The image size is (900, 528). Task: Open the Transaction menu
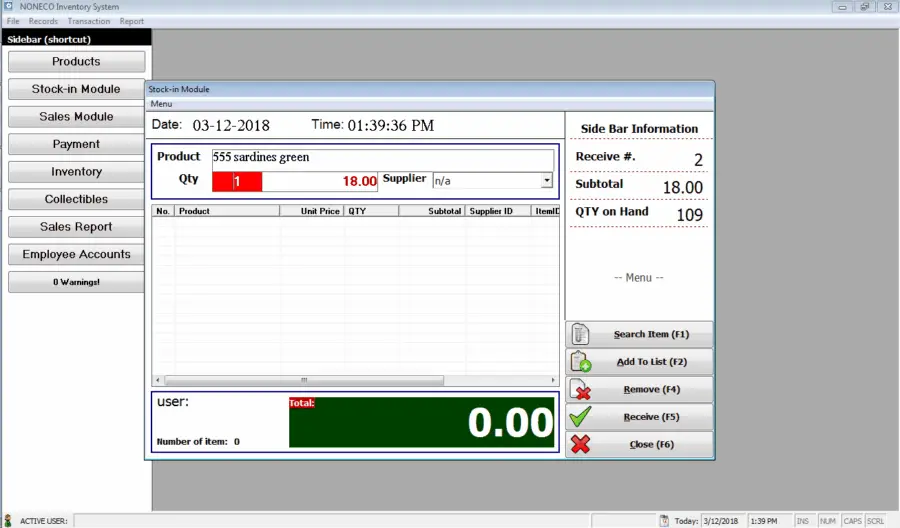pyautogui.click(x=89, y=21)
